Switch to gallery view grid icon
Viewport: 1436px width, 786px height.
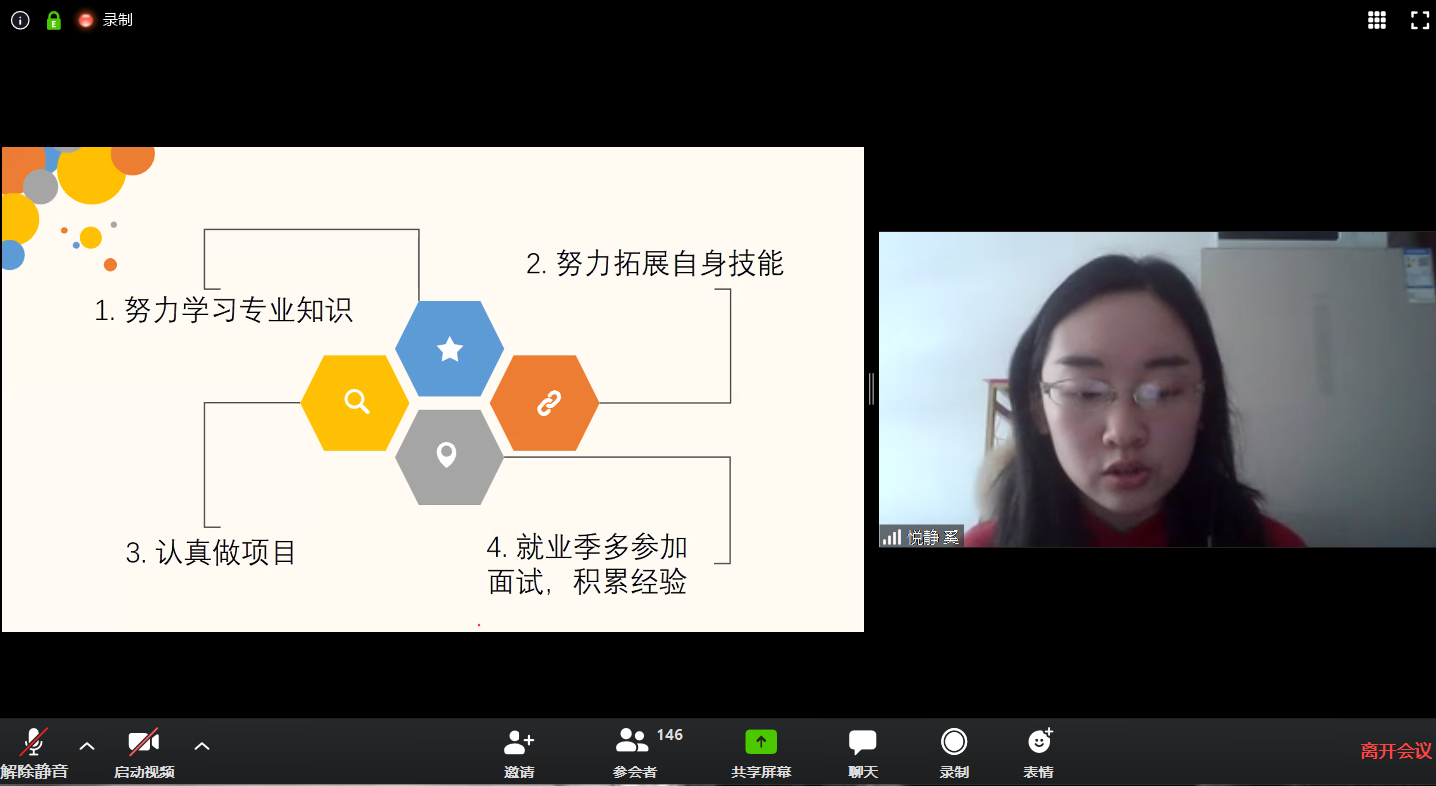[x=1377, y=20]
